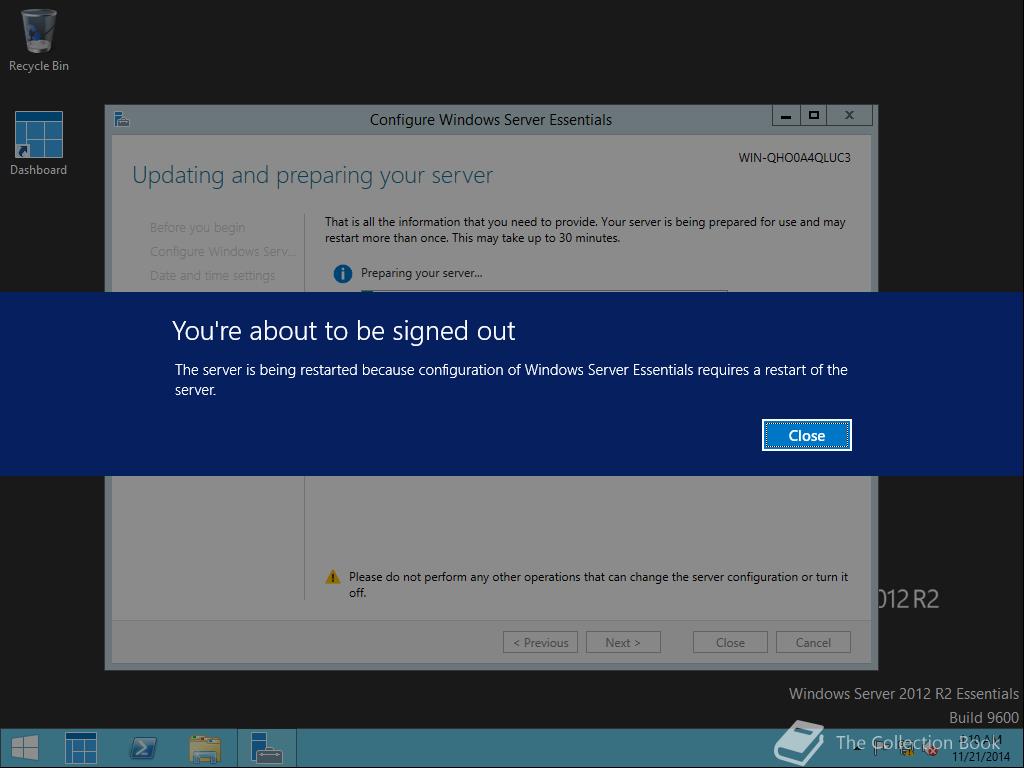Open the Recycle Bin desktop icon
The height and width of the screenshot is (768, 1024).
click(x=39, y=40)
